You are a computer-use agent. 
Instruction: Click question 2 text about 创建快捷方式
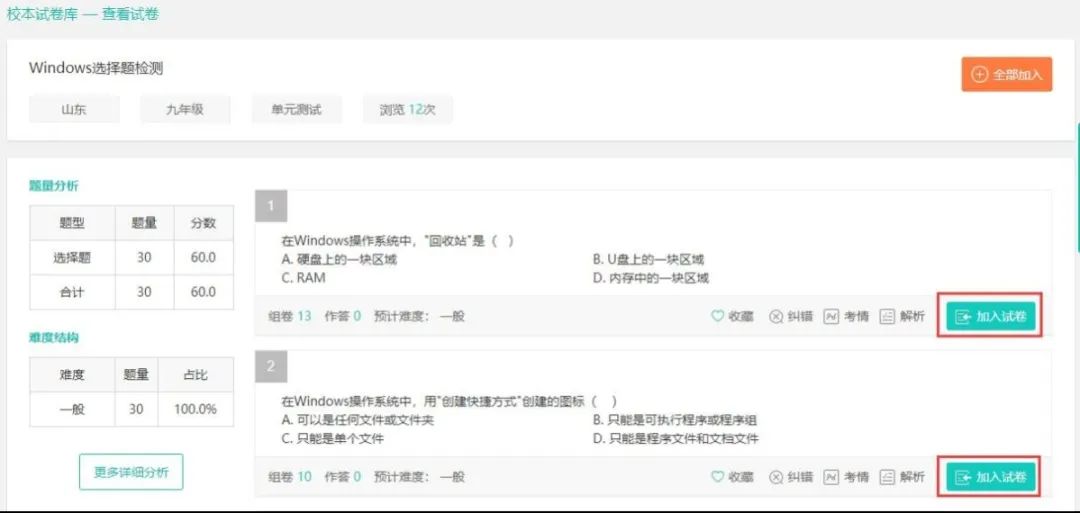point(449,401)
